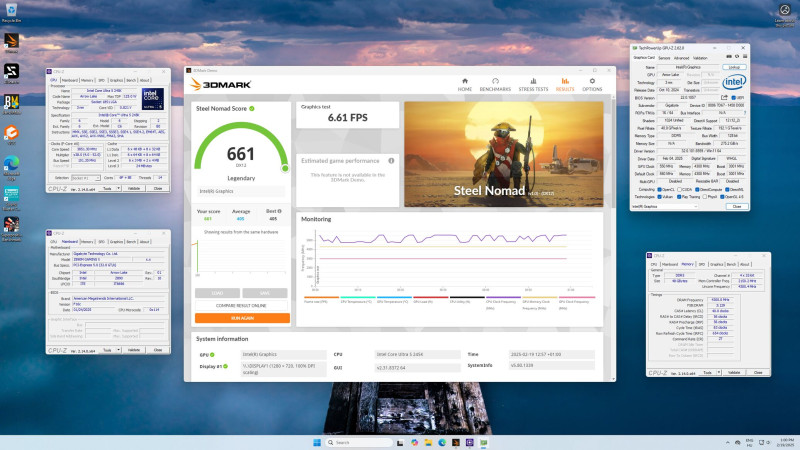Click the Lookup button in GPU-Z
Image resolution: width=800 pixels, height=450 pixels.
[x=734, y=67]
